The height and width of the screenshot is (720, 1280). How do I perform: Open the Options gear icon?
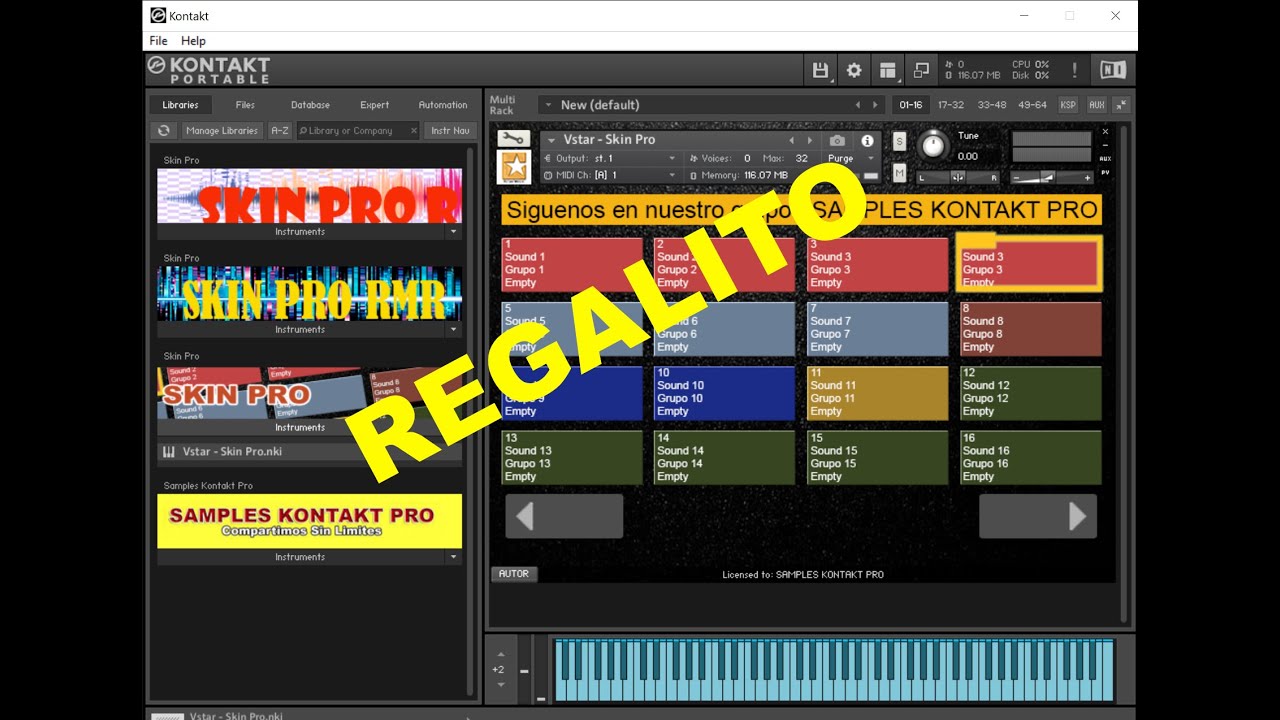(x=854, y=70)
